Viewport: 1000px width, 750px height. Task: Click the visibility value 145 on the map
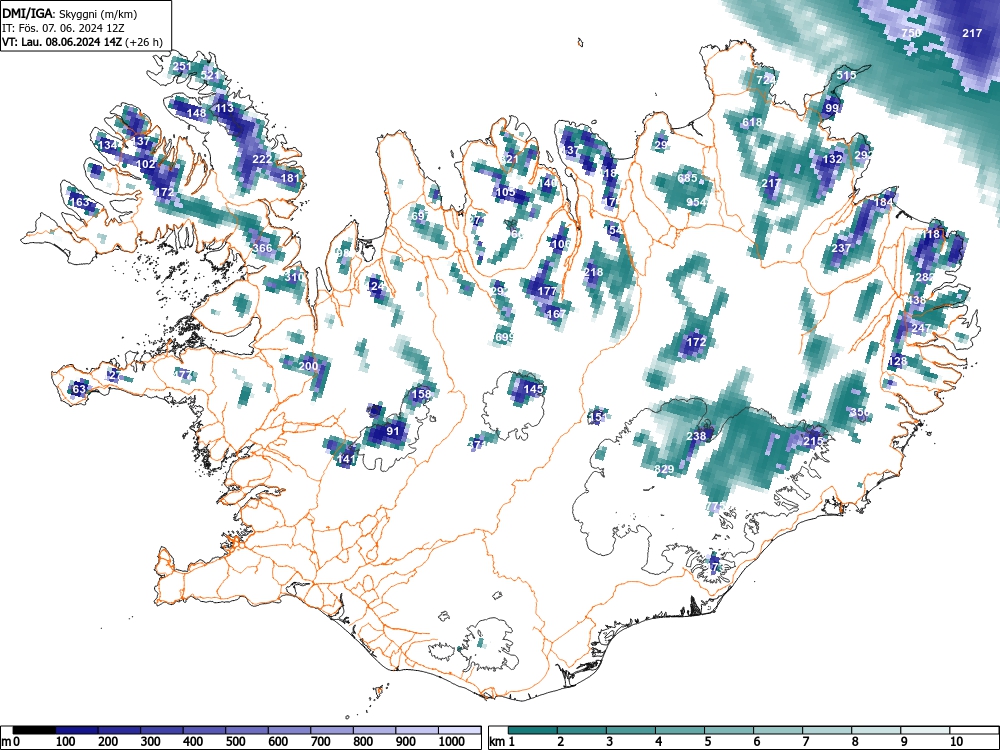(533, 389)
